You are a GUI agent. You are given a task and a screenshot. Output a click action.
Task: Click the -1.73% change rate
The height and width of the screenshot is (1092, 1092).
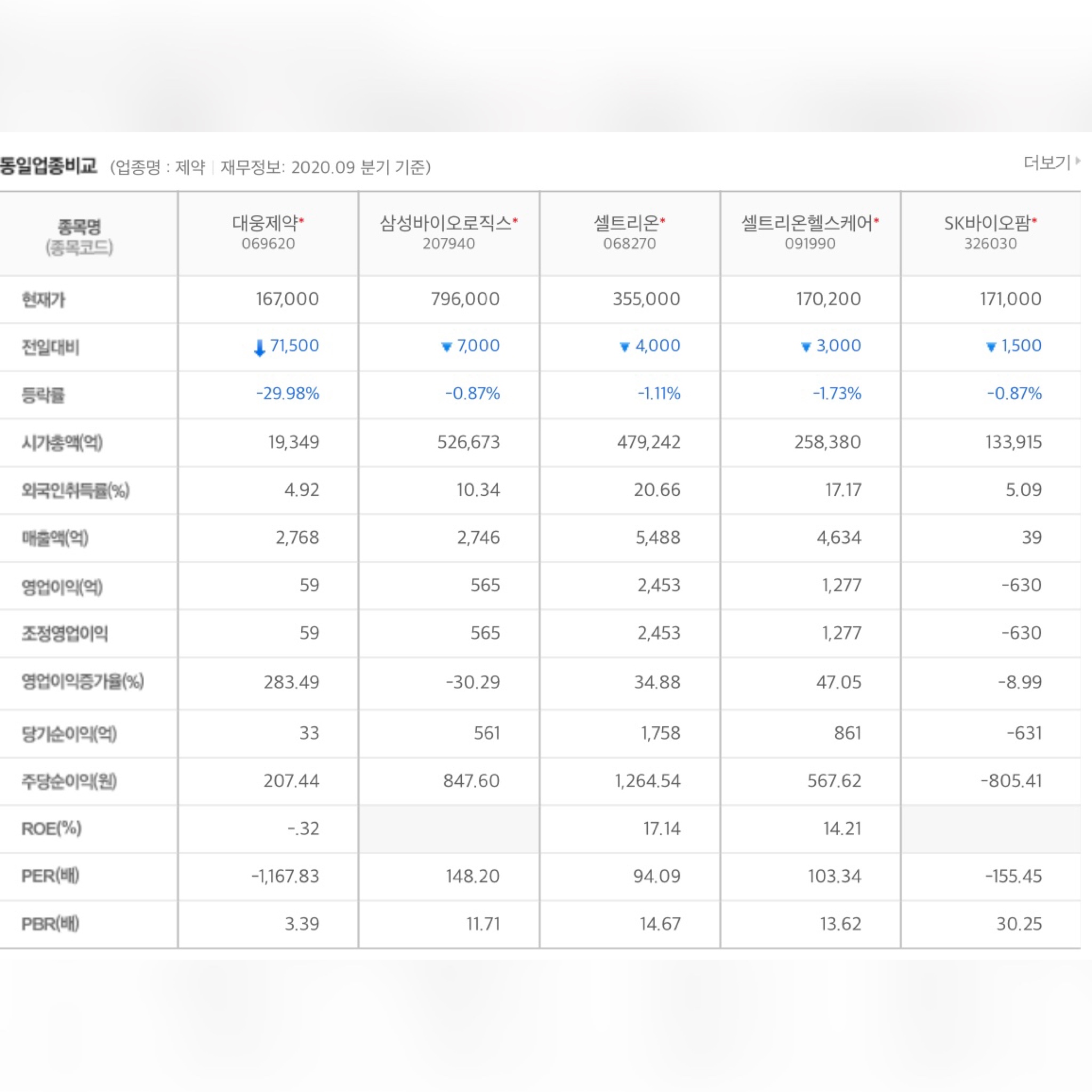(x=837, y=394)
